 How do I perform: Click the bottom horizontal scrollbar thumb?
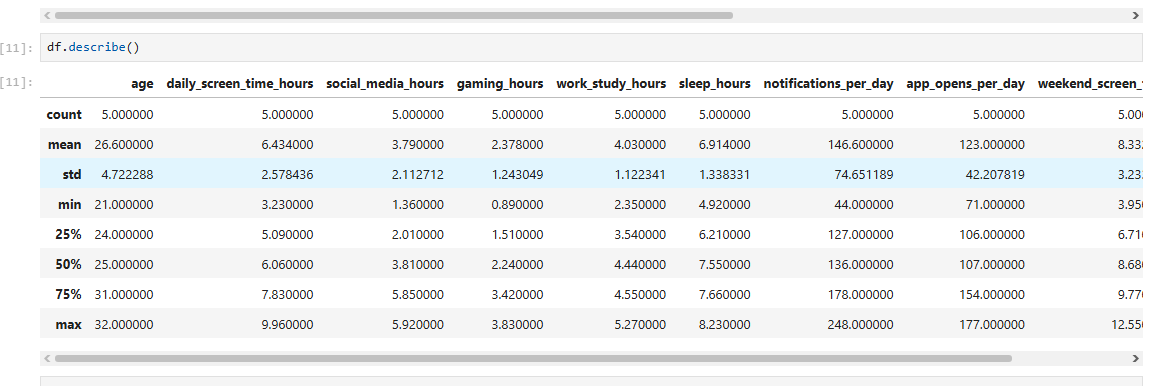533,359
